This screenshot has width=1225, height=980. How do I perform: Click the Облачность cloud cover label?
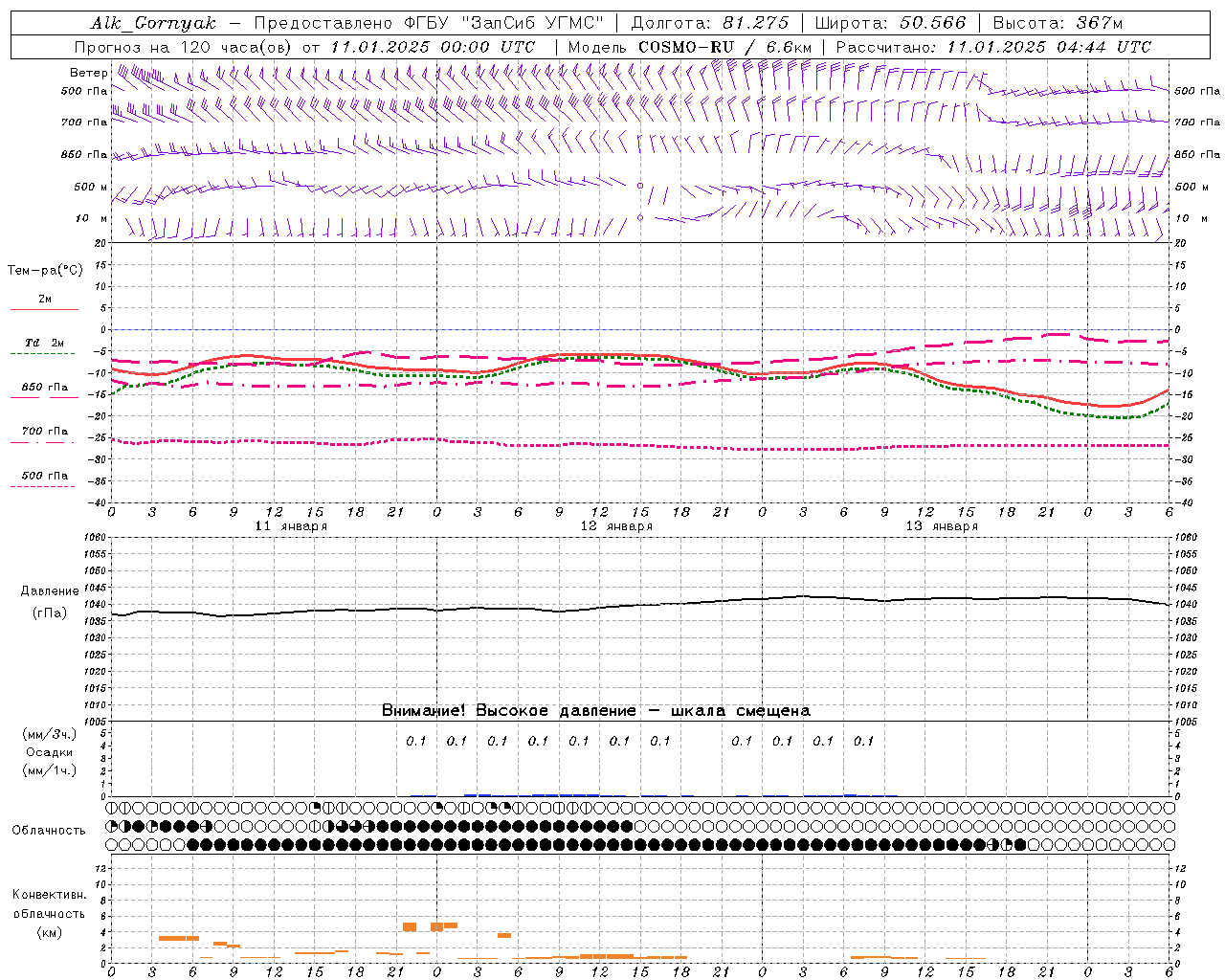pos(49,830)
